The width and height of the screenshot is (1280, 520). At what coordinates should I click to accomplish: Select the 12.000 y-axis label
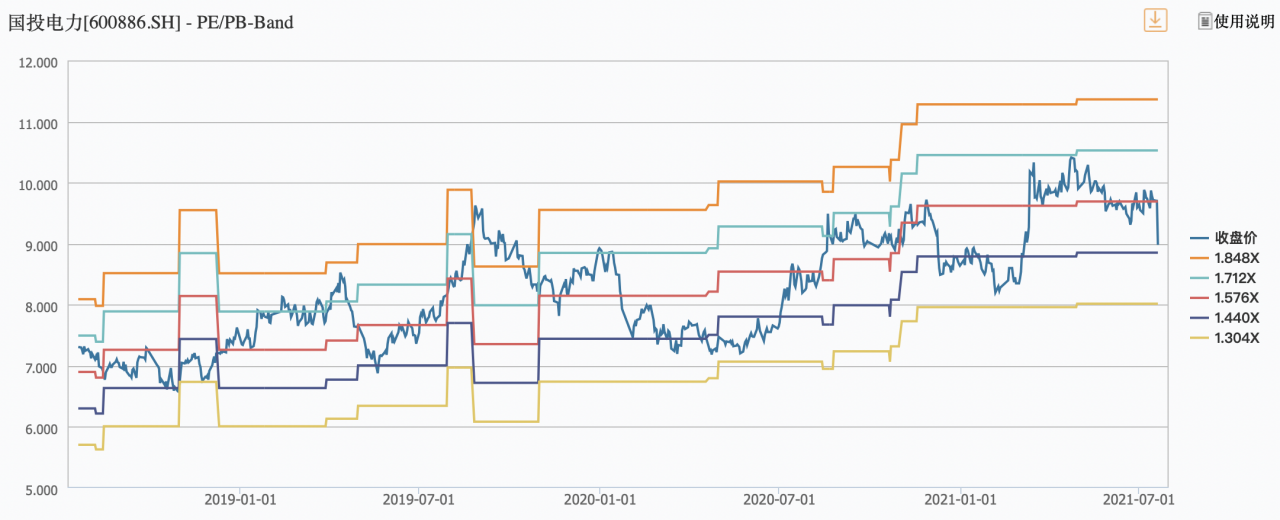point(39,62)
